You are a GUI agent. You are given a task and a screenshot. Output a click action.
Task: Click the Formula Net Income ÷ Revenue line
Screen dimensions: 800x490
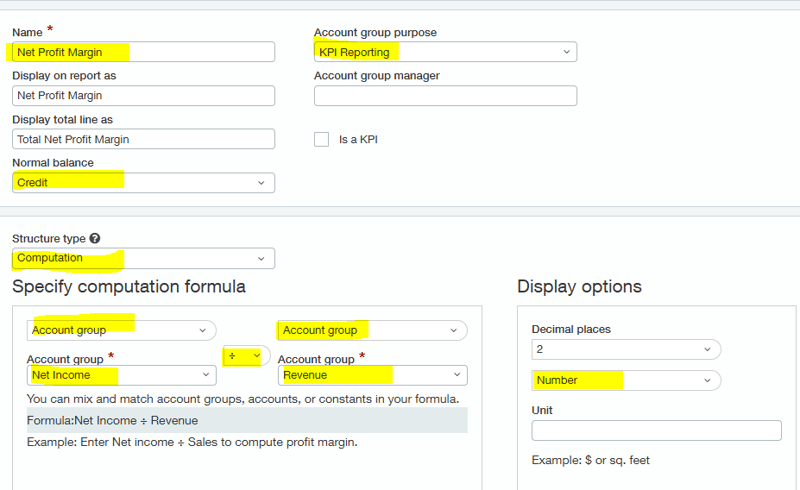[113, 420]
